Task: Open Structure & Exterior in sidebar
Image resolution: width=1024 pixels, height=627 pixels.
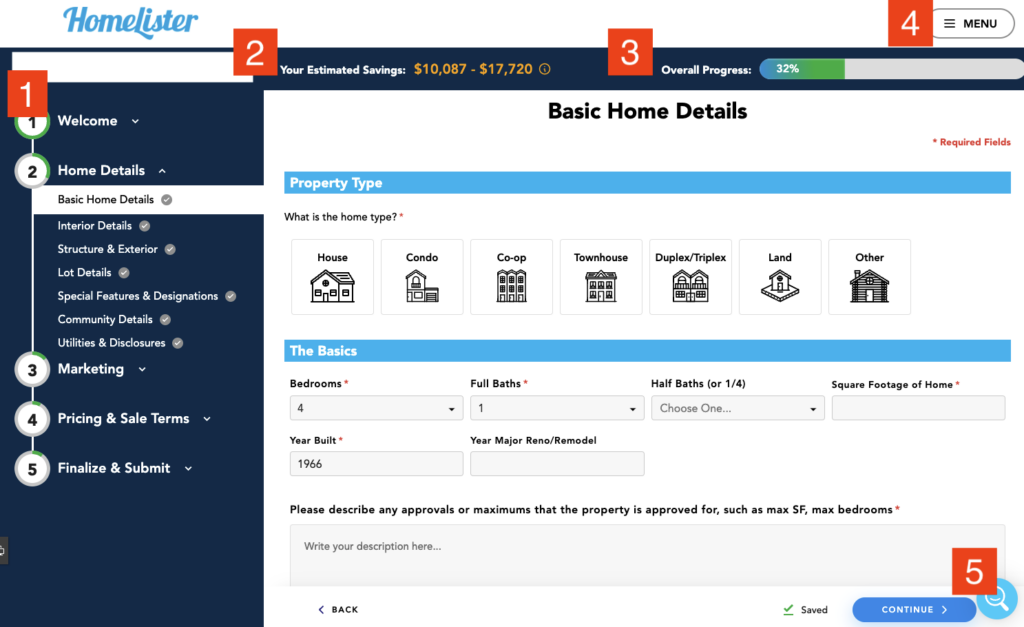Action: pos(108,249)
